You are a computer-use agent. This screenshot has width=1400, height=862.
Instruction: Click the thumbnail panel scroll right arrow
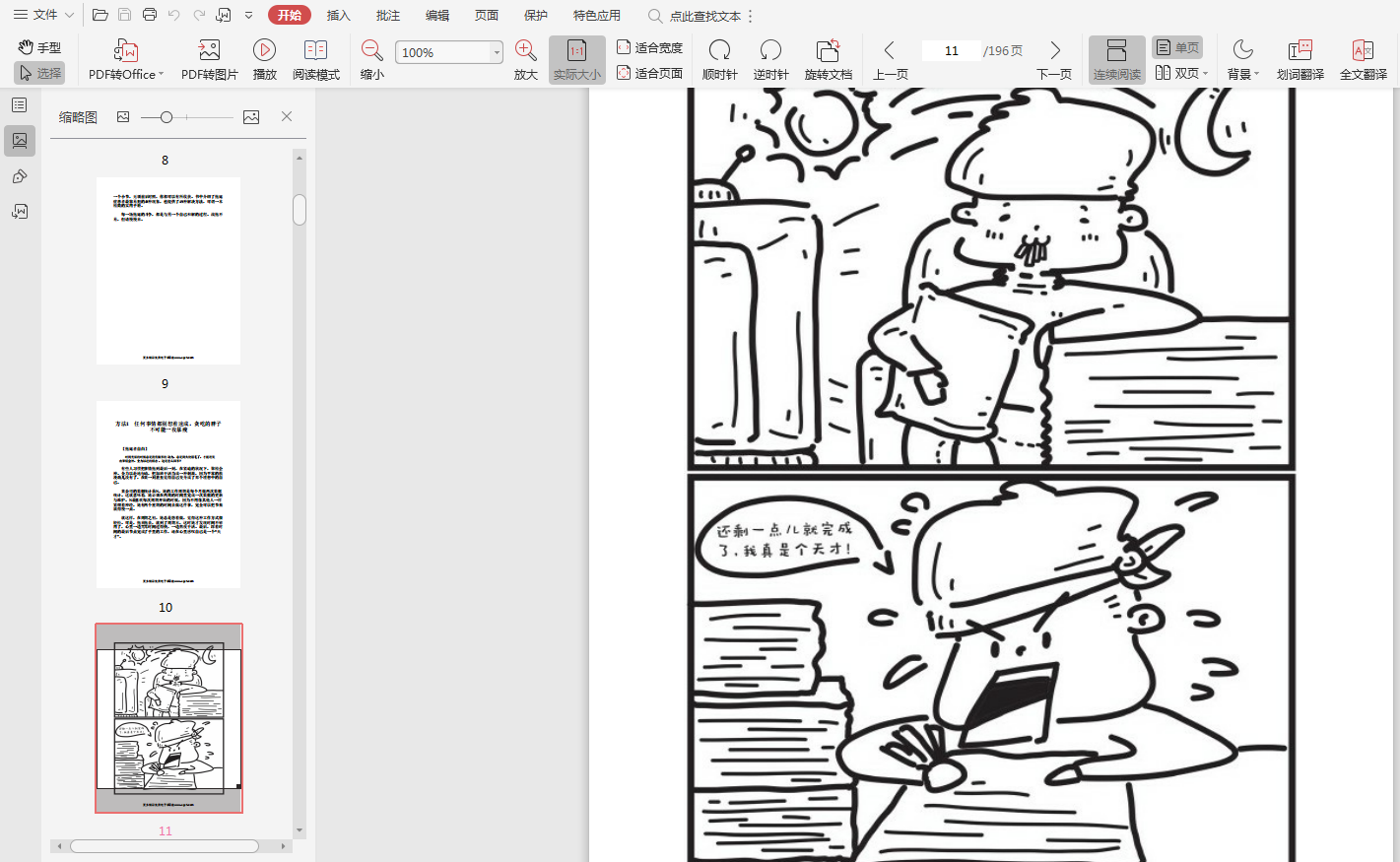coord(283,846)
